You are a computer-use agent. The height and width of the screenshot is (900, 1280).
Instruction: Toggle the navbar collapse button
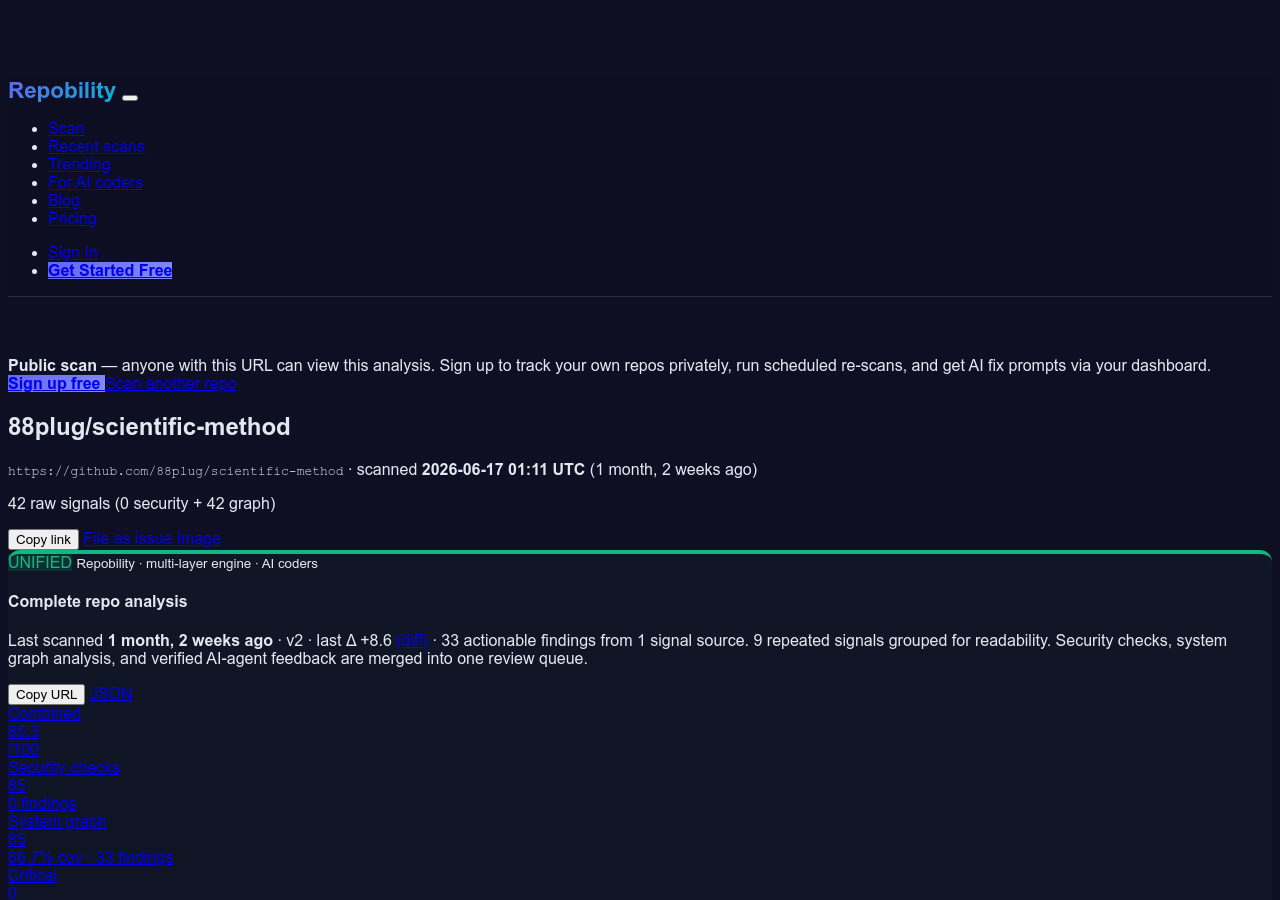tap(130, 97)
